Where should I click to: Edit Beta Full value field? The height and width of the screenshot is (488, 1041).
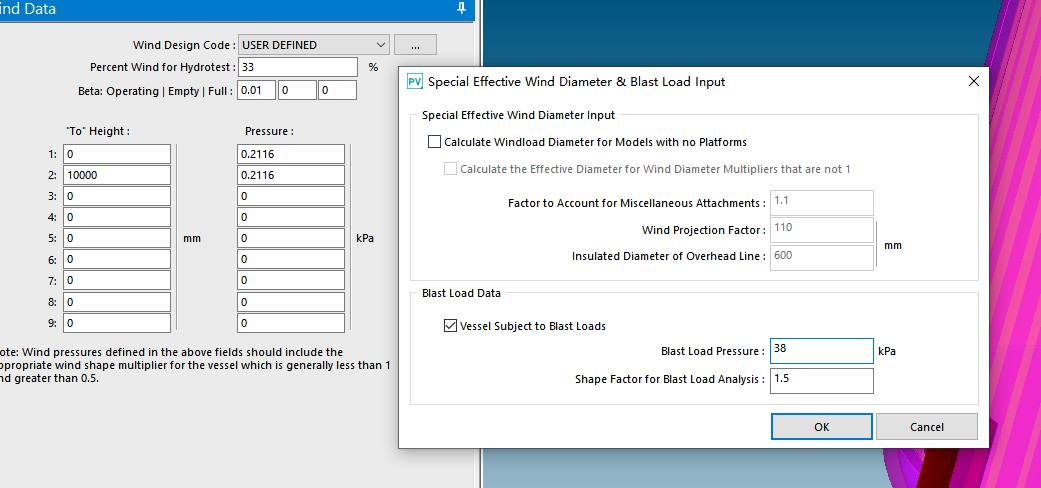point(338,90)
